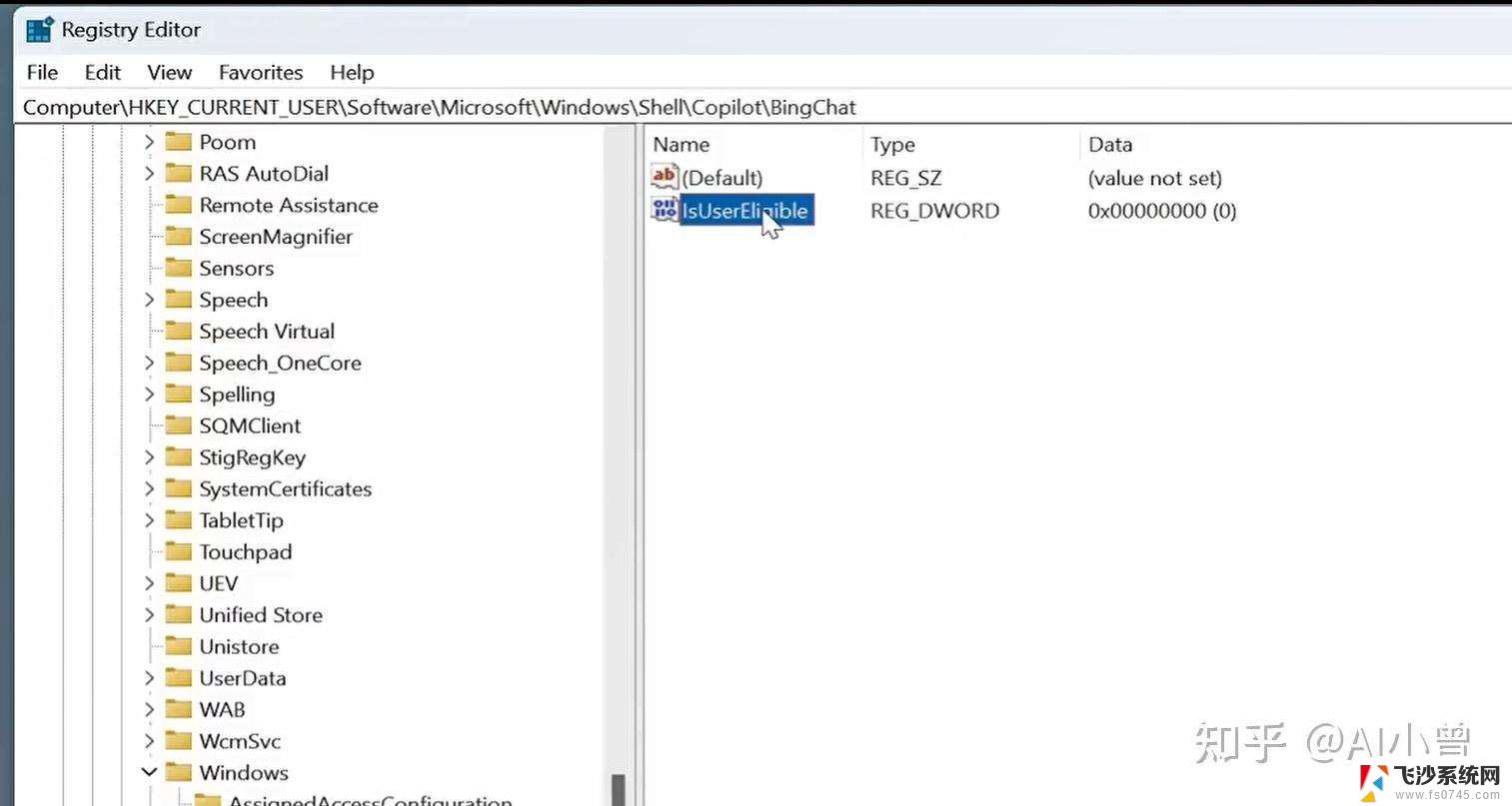Expand the Spelling key
Image resolution: width=1512 pixels, height=806 pixels.
coord(149,395)
